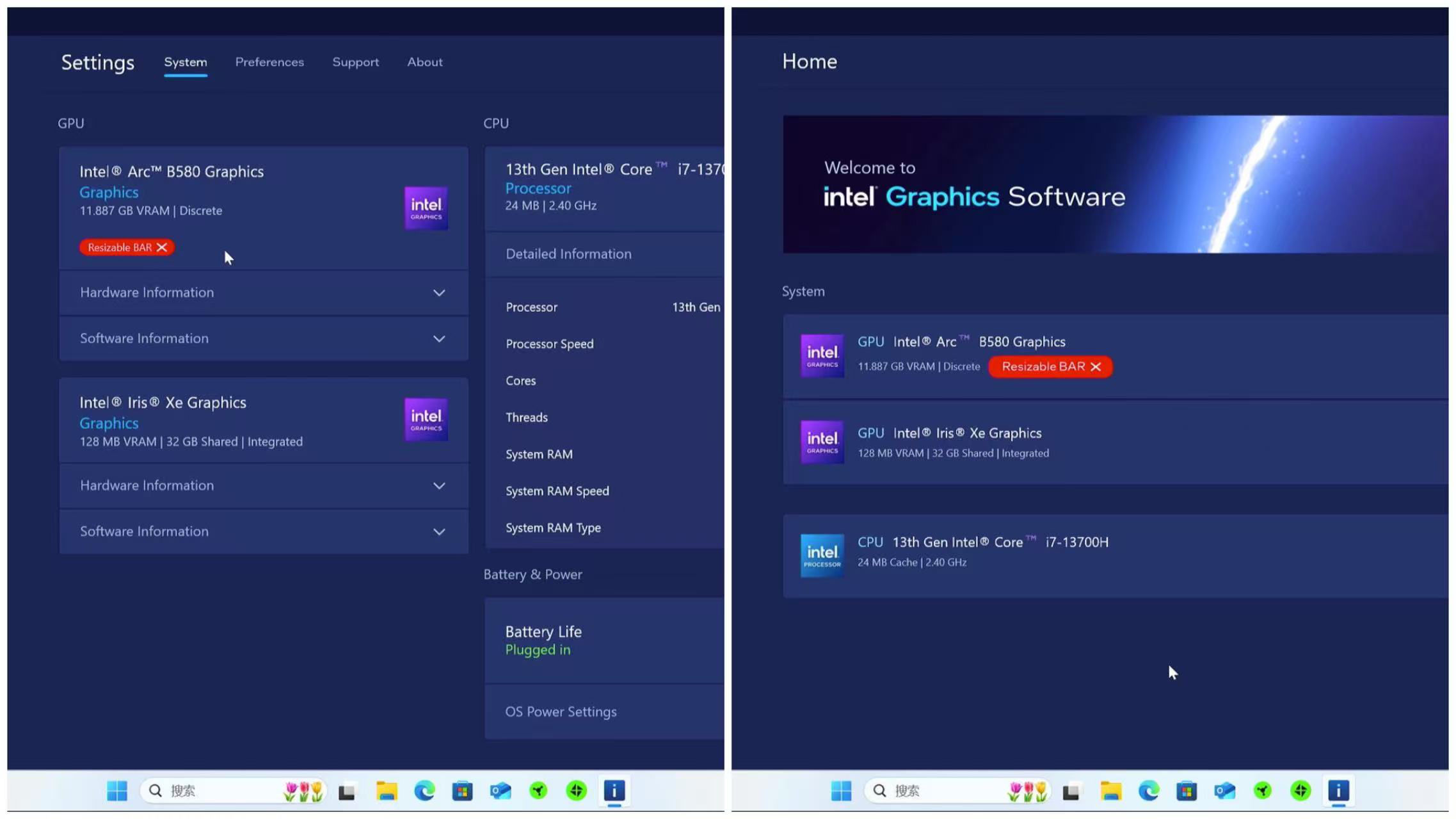The width and height of the screenshot is (1456, 819).
Task: Launch Microsoft Edge from right taskbar
Action: click(1148, 791)
